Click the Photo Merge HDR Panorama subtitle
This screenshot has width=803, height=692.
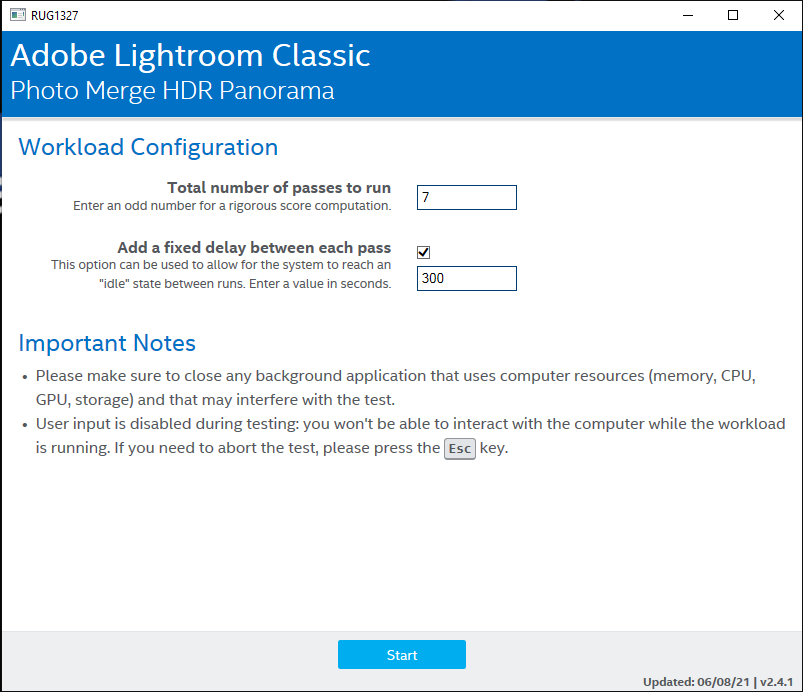click(173, 91)
